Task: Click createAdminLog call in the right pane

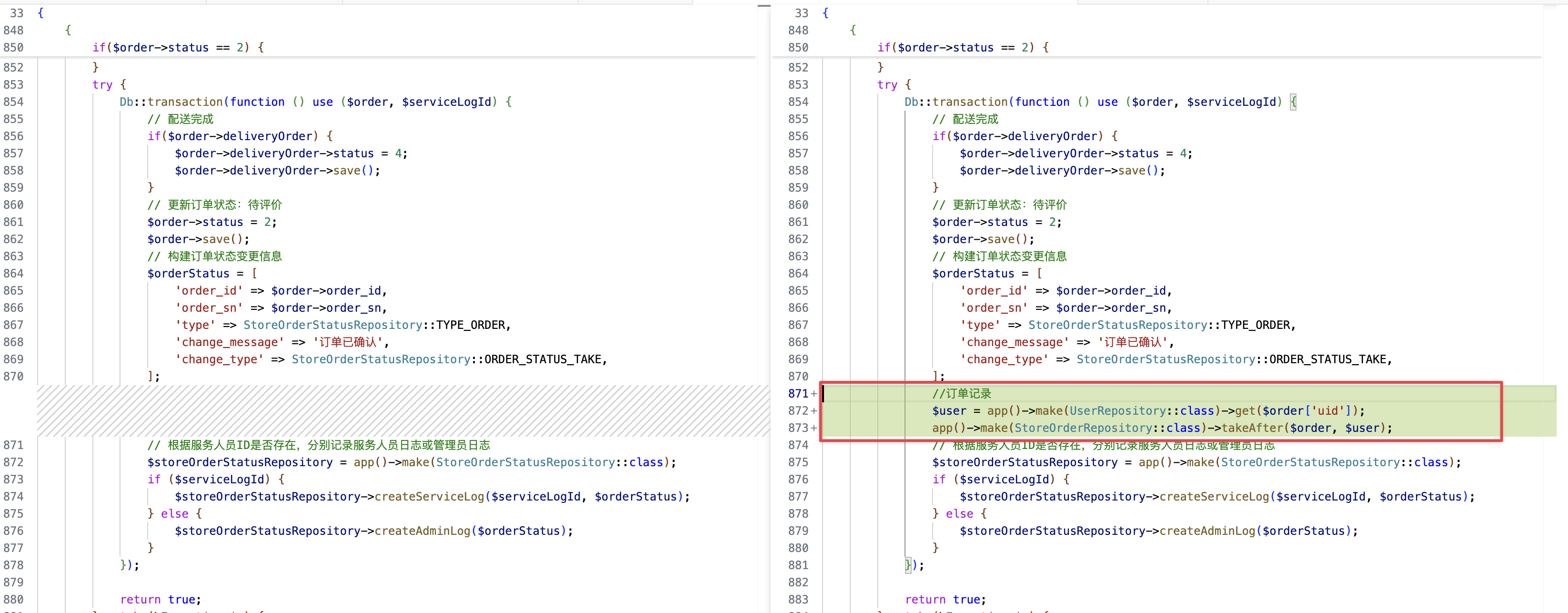Action: pyautogui.click(x=1207, y=531)
